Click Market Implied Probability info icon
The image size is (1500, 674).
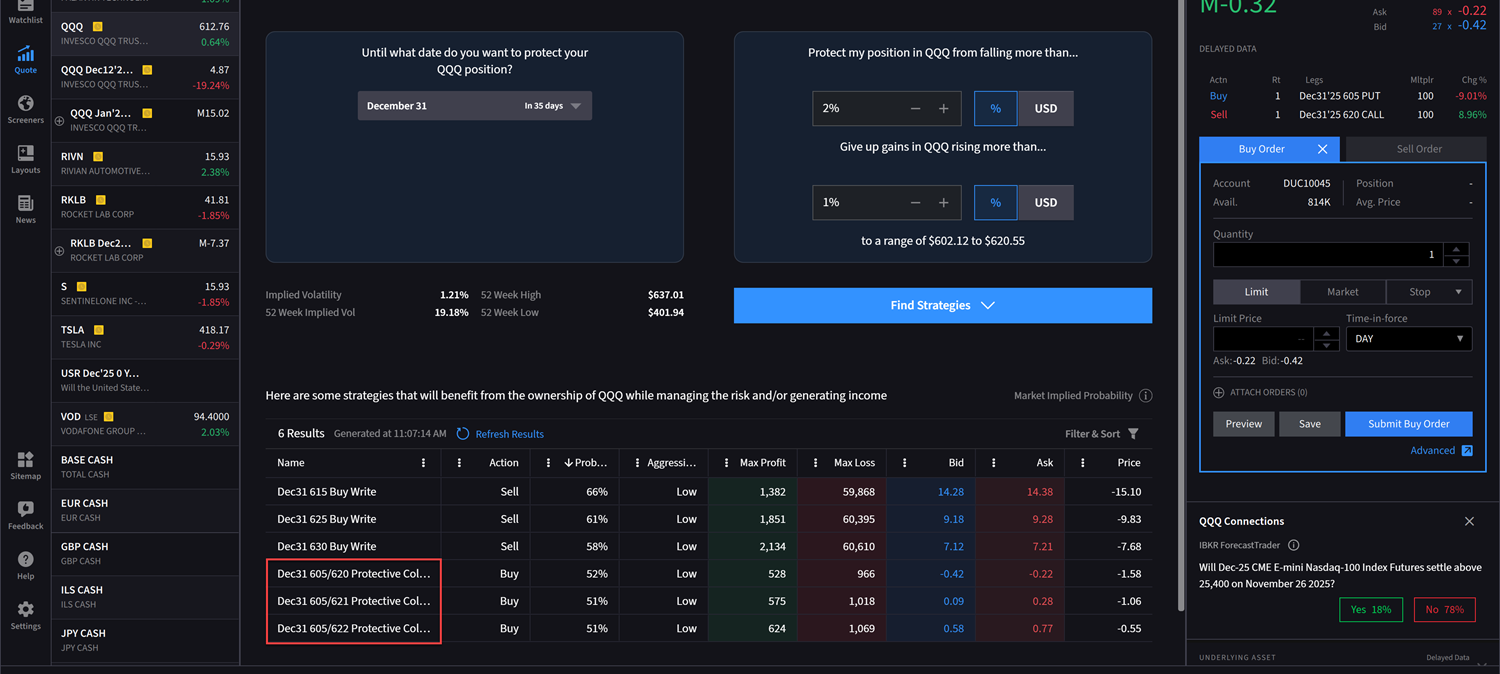[x=1146, y=396]
